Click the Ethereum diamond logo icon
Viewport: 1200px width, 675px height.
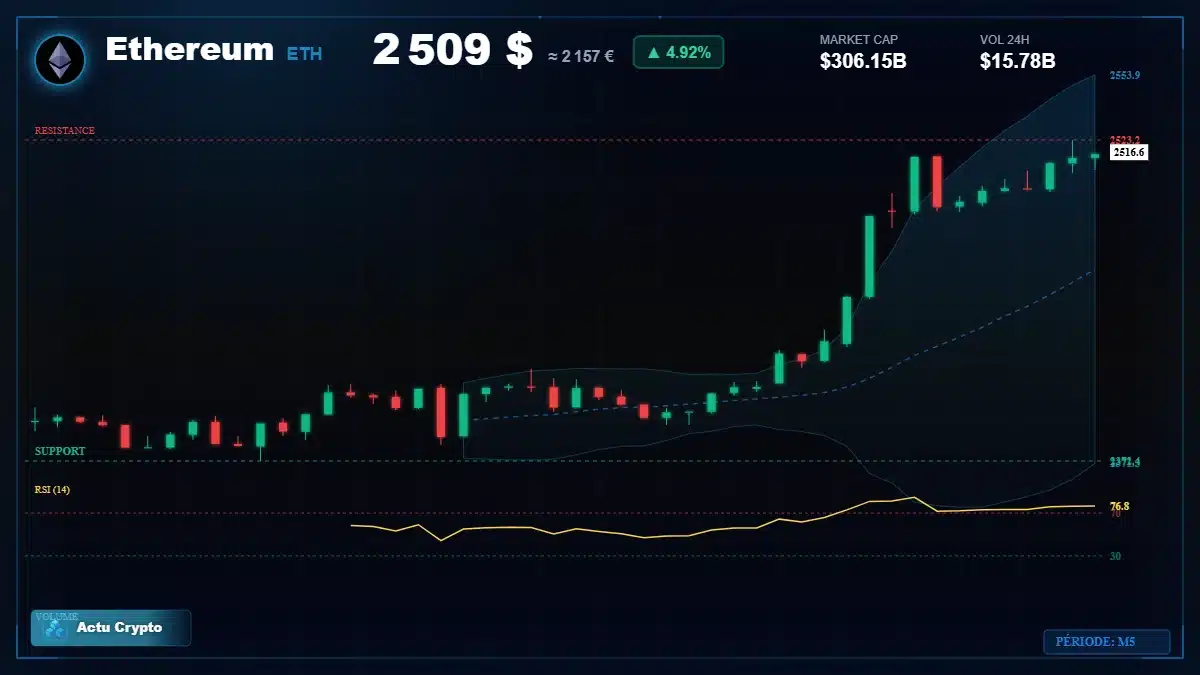tap(60, 59)
